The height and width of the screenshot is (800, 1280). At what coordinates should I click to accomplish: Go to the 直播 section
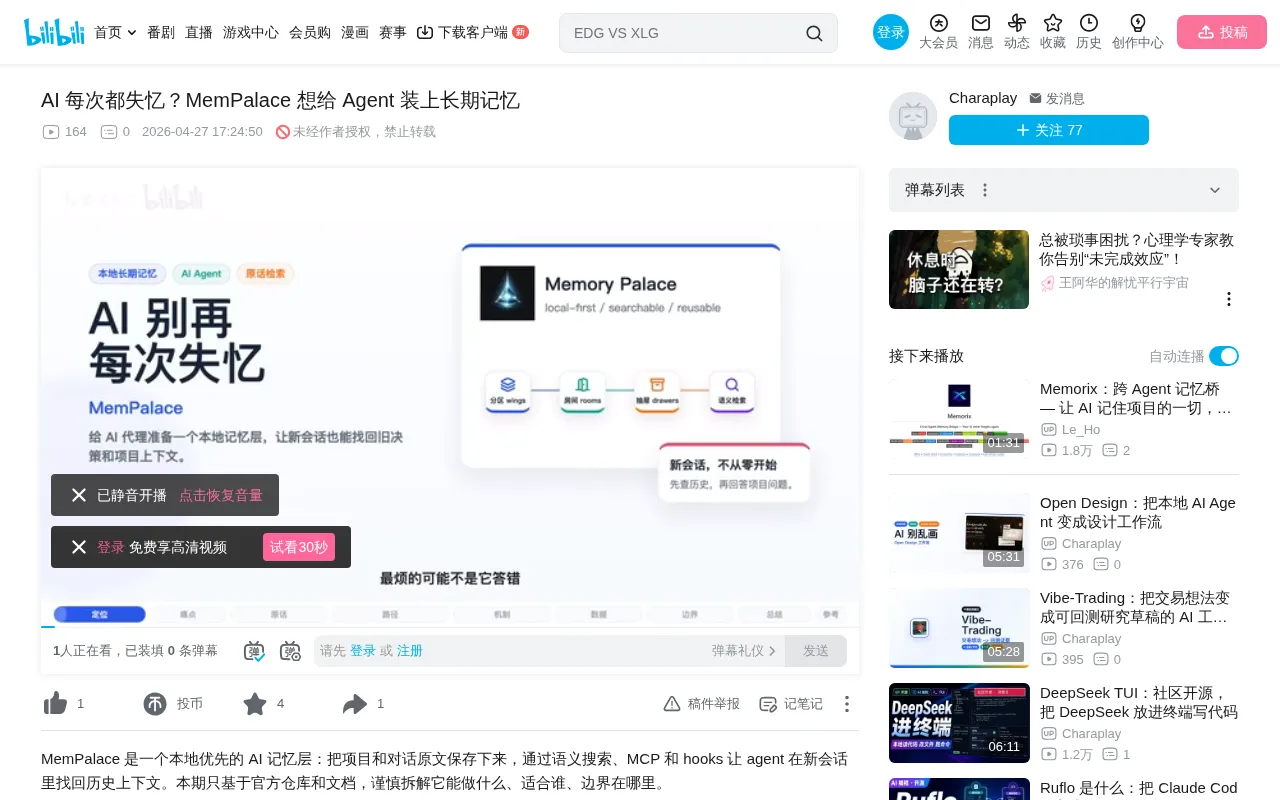pos(199,32)
